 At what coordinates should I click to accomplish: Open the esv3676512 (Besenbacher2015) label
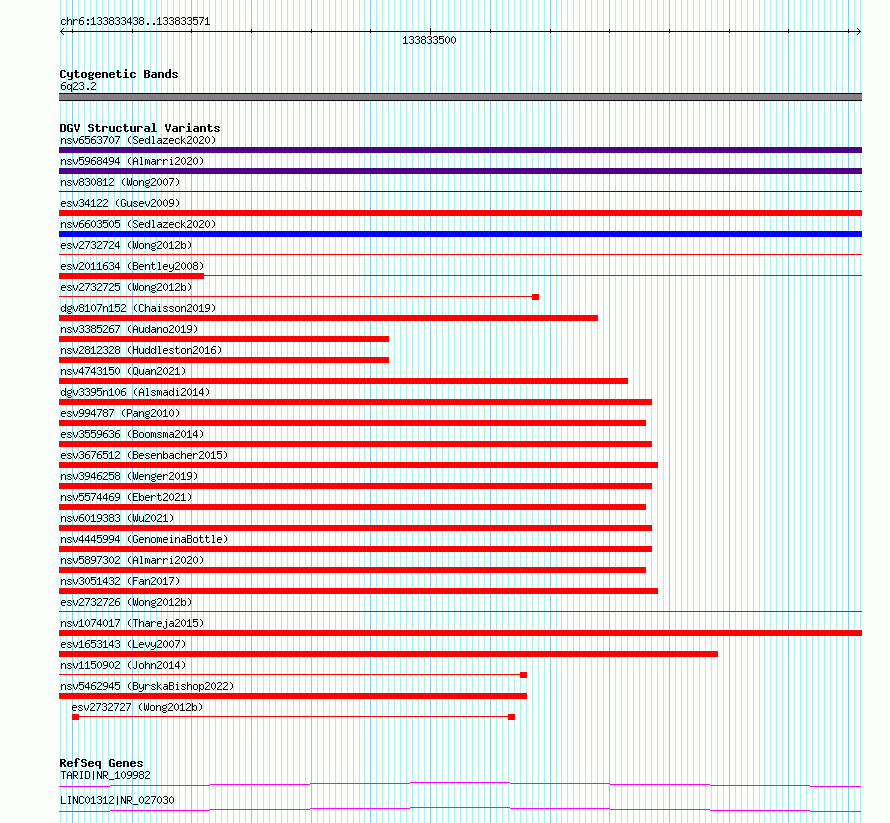144,455
